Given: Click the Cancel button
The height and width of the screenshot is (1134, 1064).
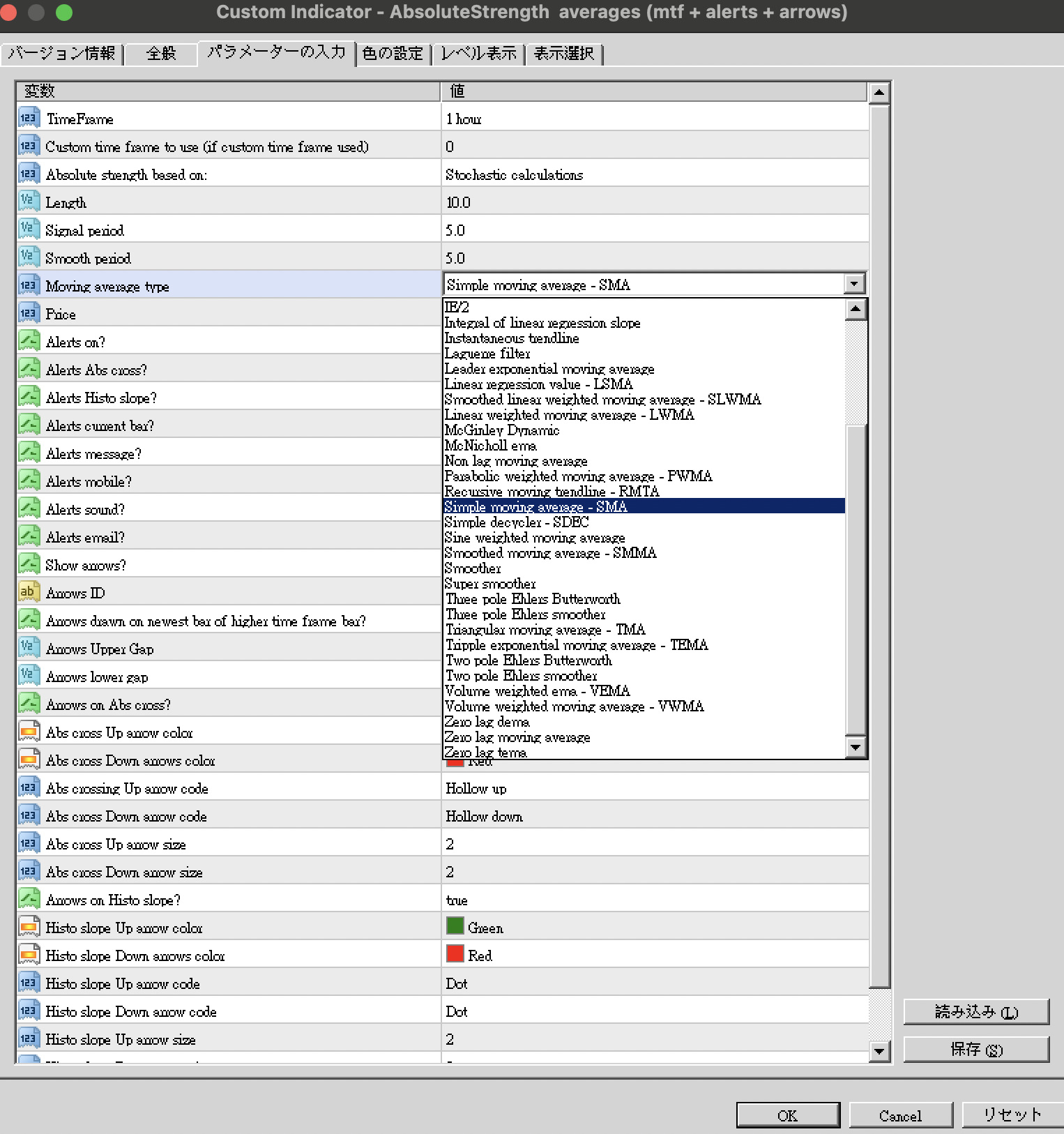Looking at the screenshot, I should 900,1115.
